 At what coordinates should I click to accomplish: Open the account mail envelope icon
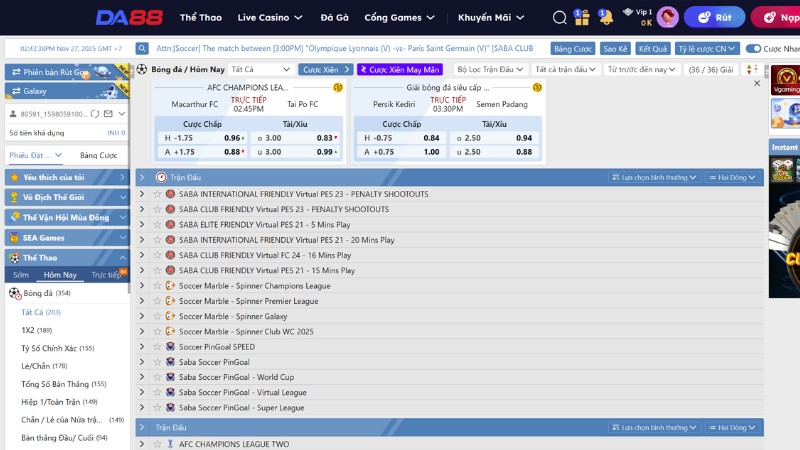pos(108,114)
